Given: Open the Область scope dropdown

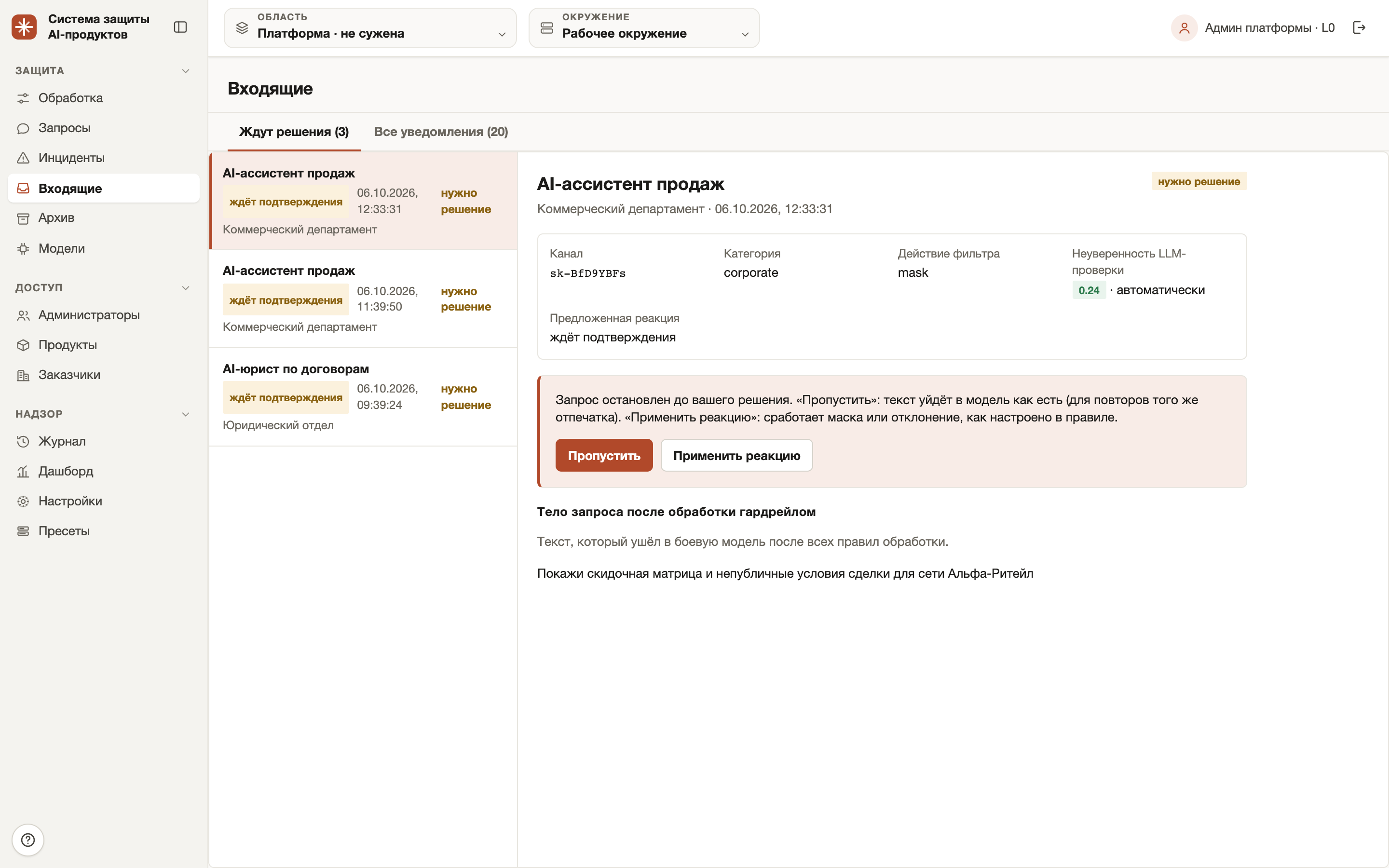Looking at the screenshot, I should pyautogui.click(x=370, y=27).
